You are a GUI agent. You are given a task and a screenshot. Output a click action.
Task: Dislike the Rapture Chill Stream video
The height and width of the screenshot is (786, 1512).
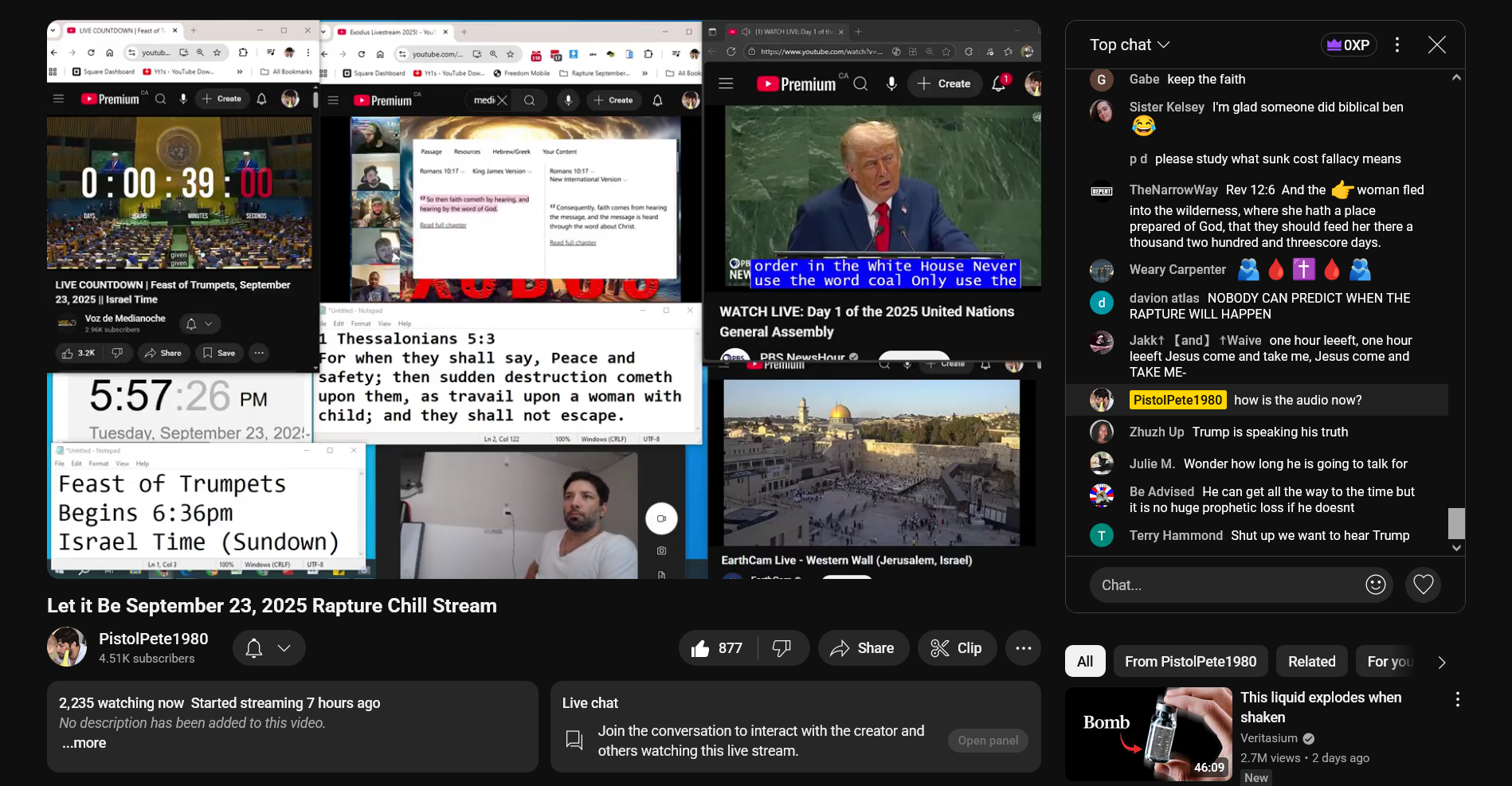[782, 648]
